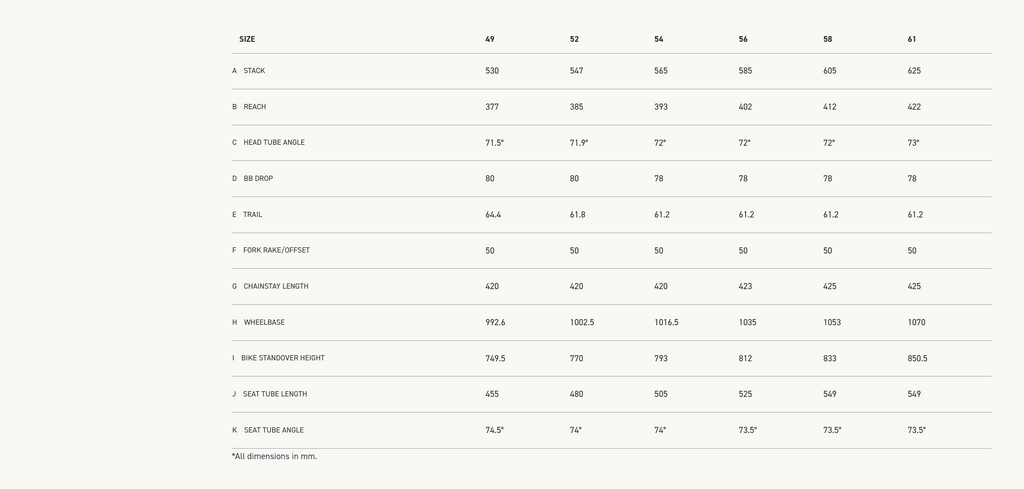Click the REACH row label

[255, 106]
